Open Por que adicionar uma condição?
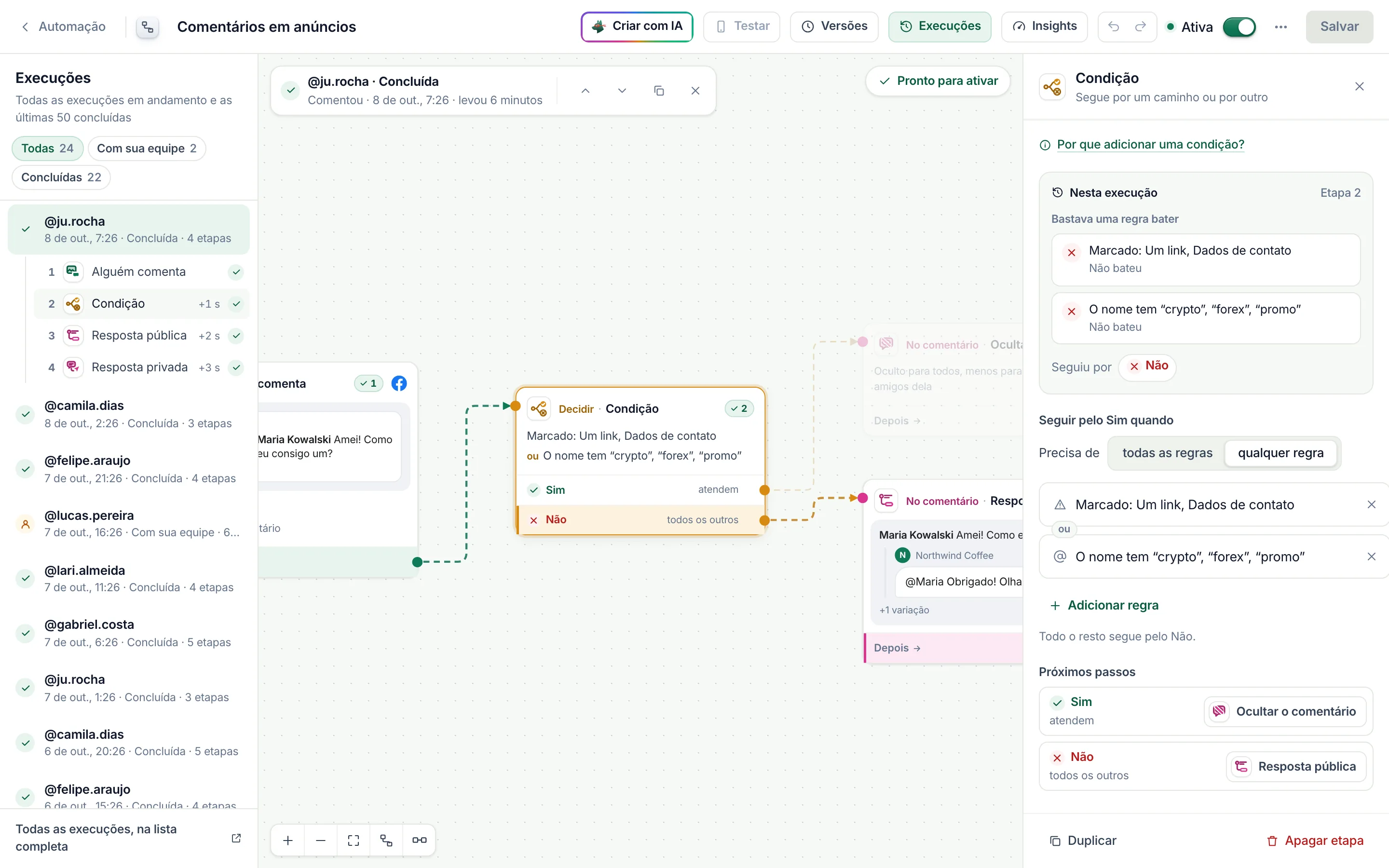 pos(1150,145)
